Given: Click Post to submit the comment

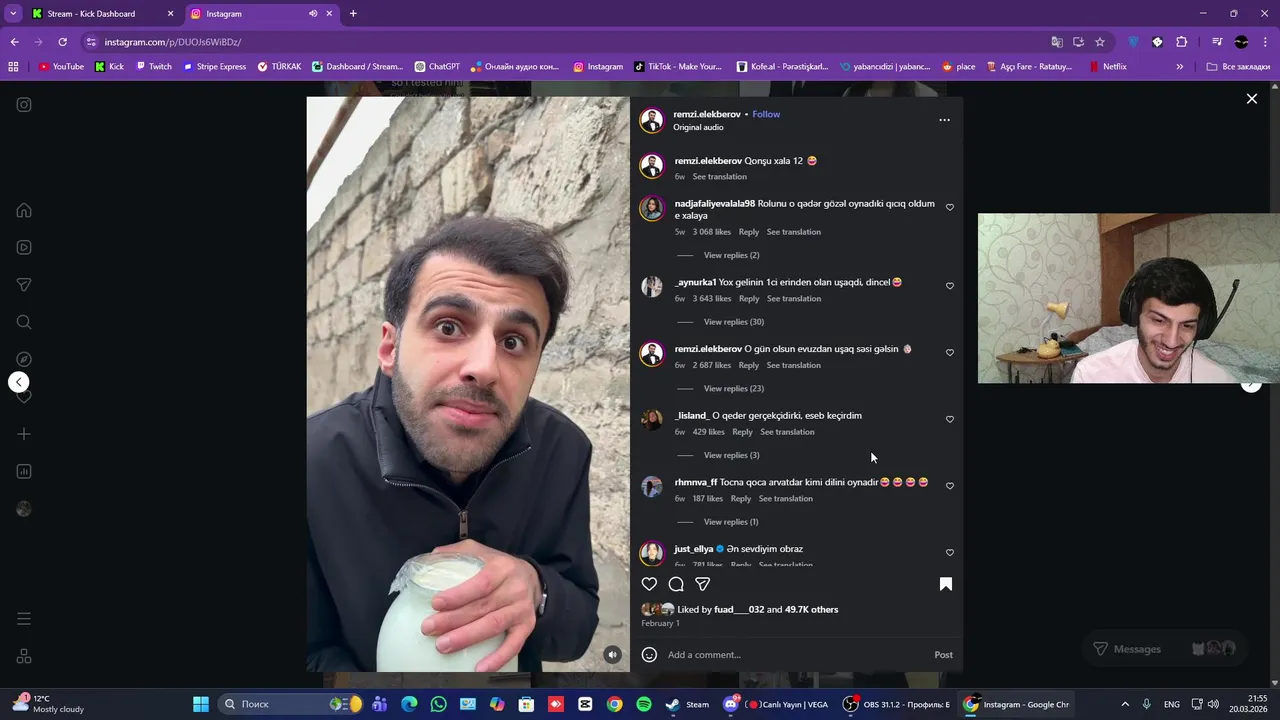Looking at the screenshot, I should click(x=943, y=655).
